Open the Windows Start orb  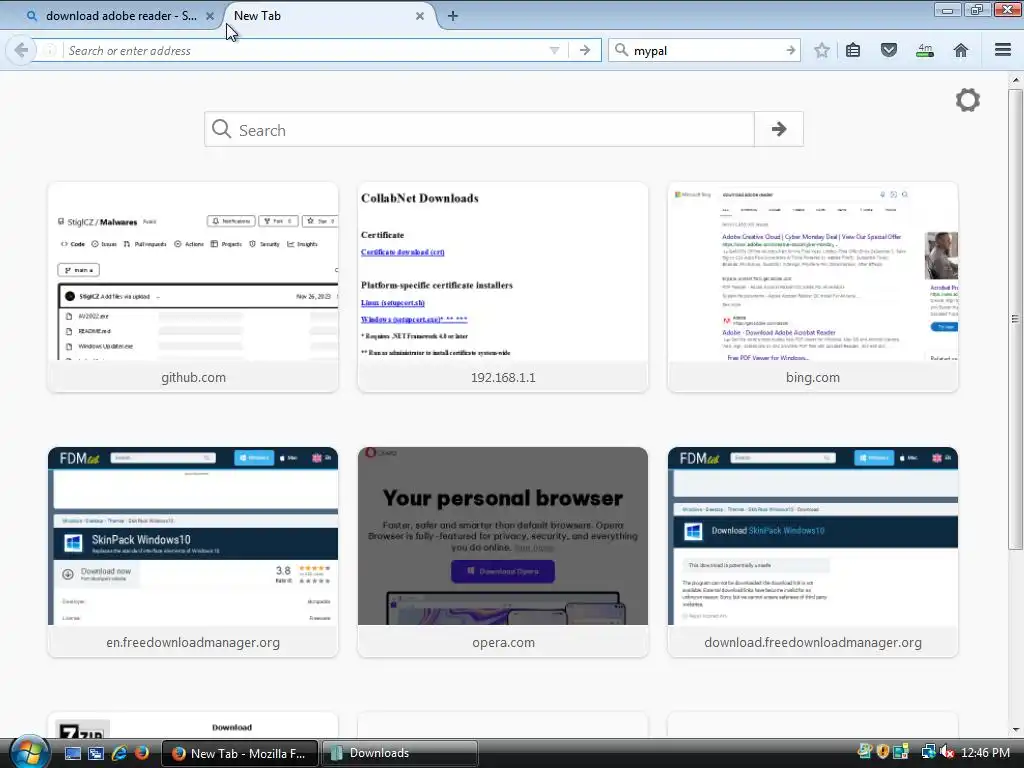[x=28, y=752]
